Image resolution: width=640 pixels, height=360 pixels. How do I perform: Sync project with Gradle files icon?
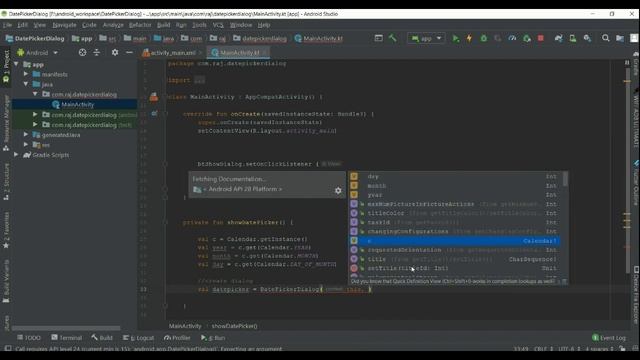tap(558, 38)
